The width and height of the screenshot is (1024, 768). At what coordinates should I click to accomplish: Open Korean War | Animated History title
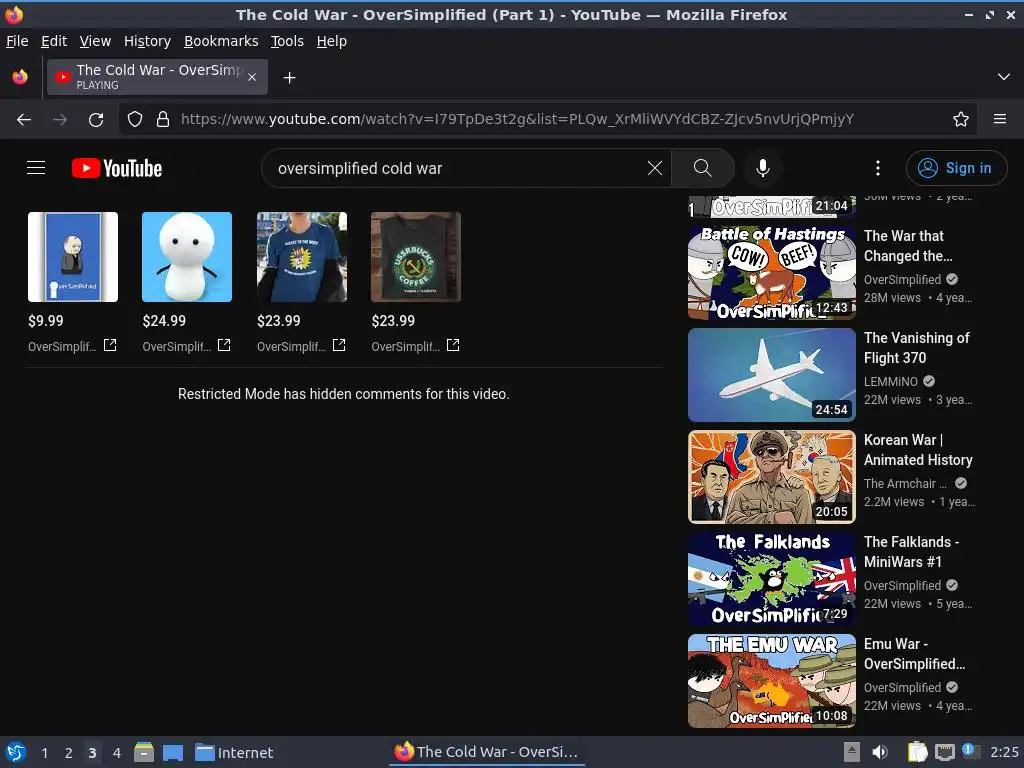(918, 449)
